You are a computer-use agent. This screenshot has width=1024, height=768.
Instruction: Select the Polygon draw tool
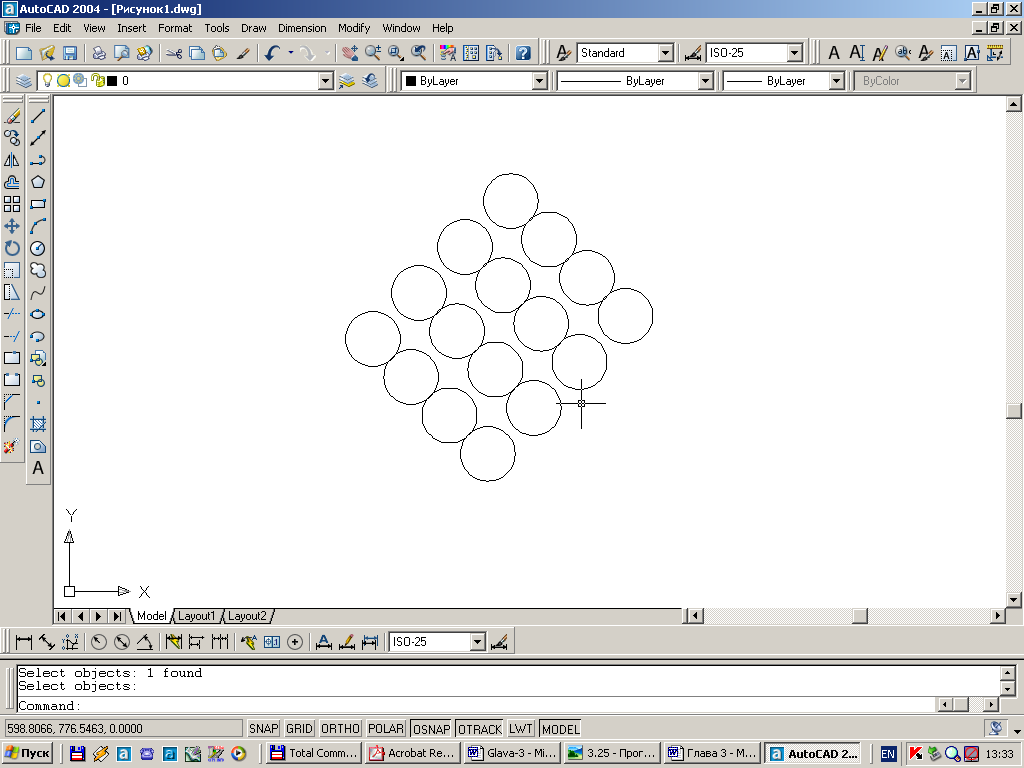[x=38, y=182]
